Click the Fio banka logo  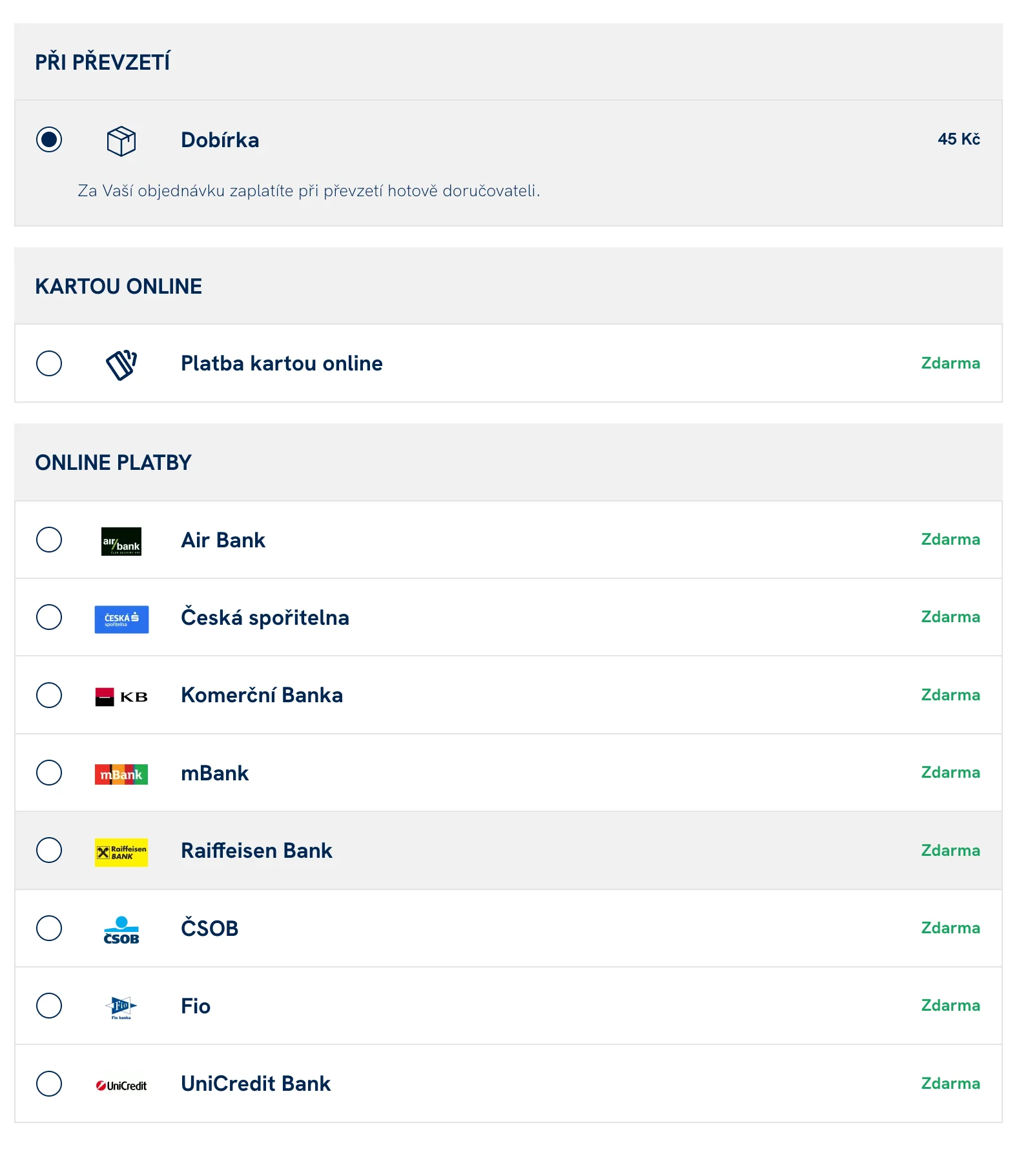pyautogui.click(x=121, y=1007)
